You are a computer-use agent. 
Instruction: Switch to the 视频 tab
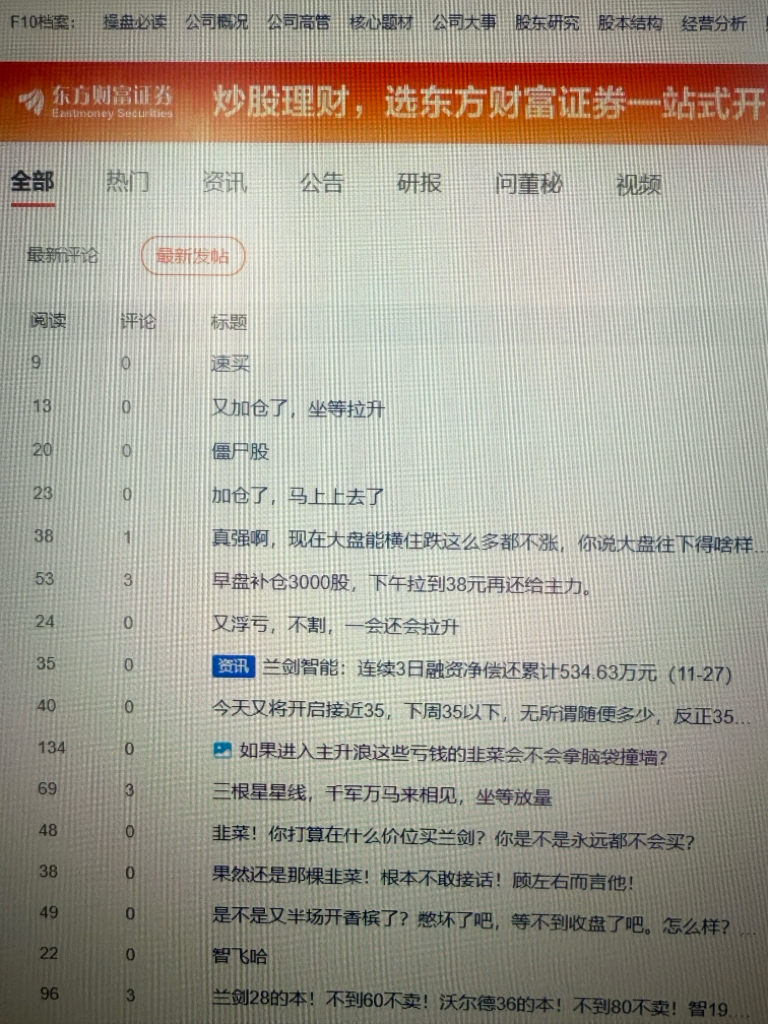638,185
